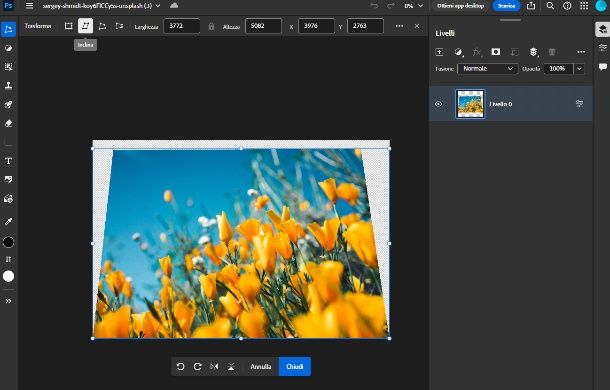Image resolution: width=610 pixels, height=390 pixels.
Task: Open more transform options ellipsis
Action: (399, 26)
